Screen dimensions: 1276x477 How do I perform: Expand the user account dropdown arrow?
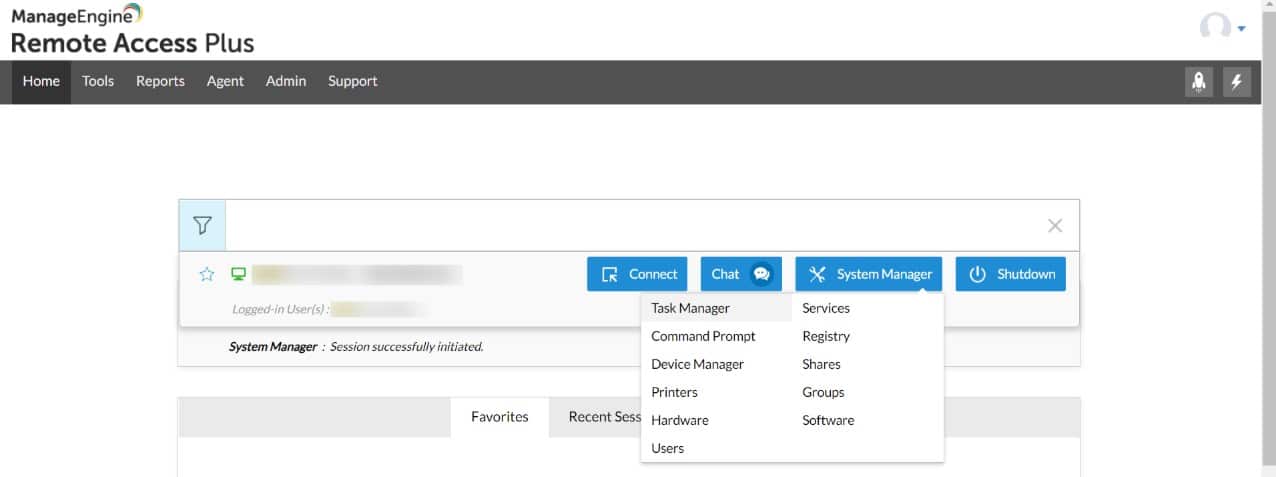(x=1241, y=29)
